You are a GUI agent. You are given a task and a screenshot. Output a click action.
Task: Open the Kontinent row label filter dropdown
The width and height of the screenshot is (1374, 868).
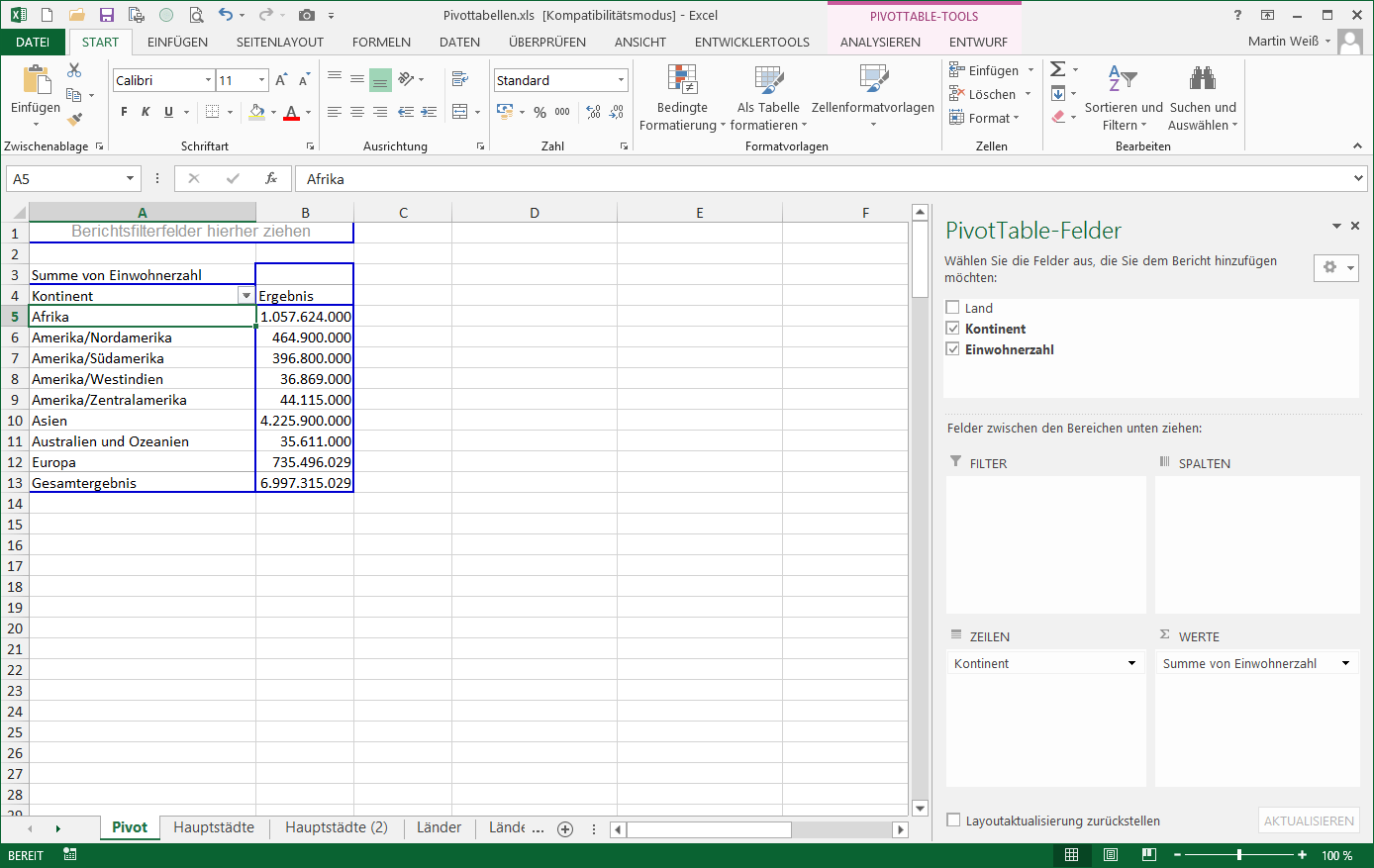tap(245, 295)
